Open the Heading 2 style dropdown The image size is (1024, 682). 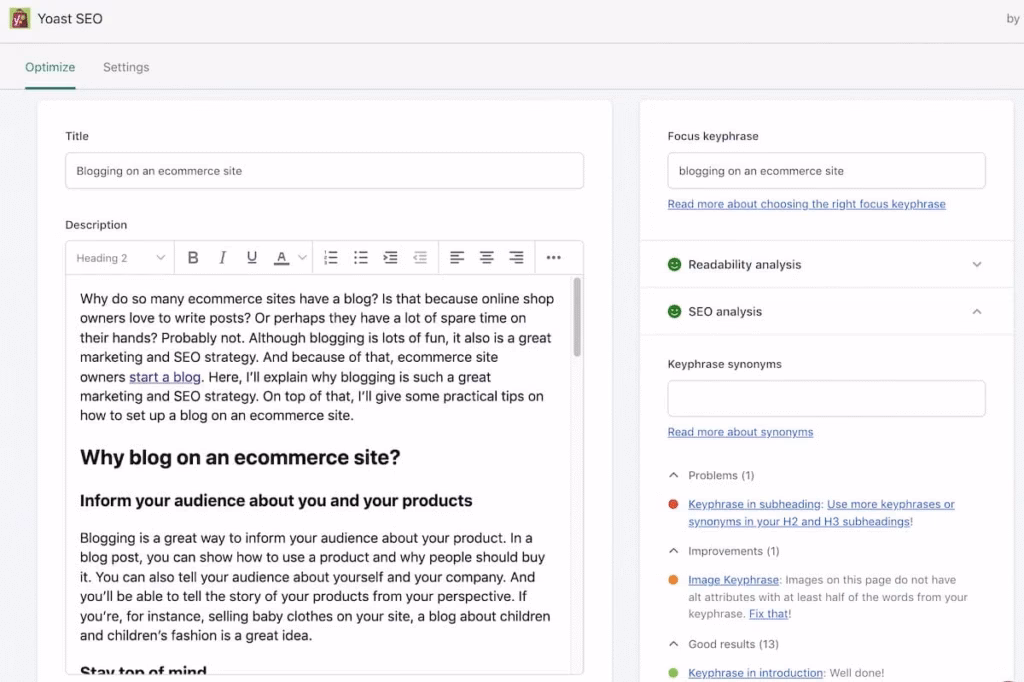click(119, 257)
